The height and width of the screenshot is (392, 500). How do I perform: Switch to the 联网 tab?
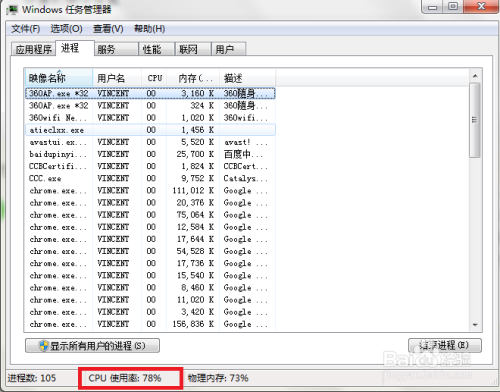[193, 49]
